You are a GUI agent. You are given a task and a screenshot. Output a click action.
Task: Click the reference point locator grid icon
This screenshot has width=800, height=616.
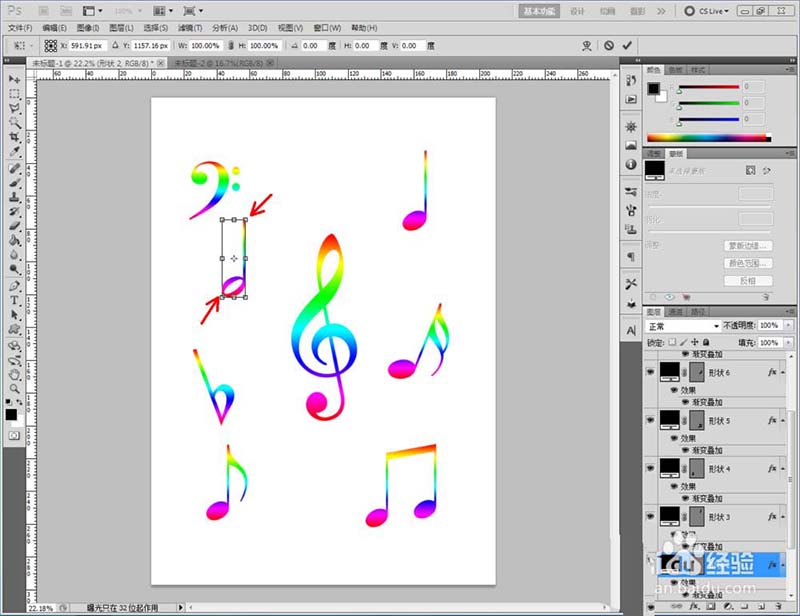(51, 46)
